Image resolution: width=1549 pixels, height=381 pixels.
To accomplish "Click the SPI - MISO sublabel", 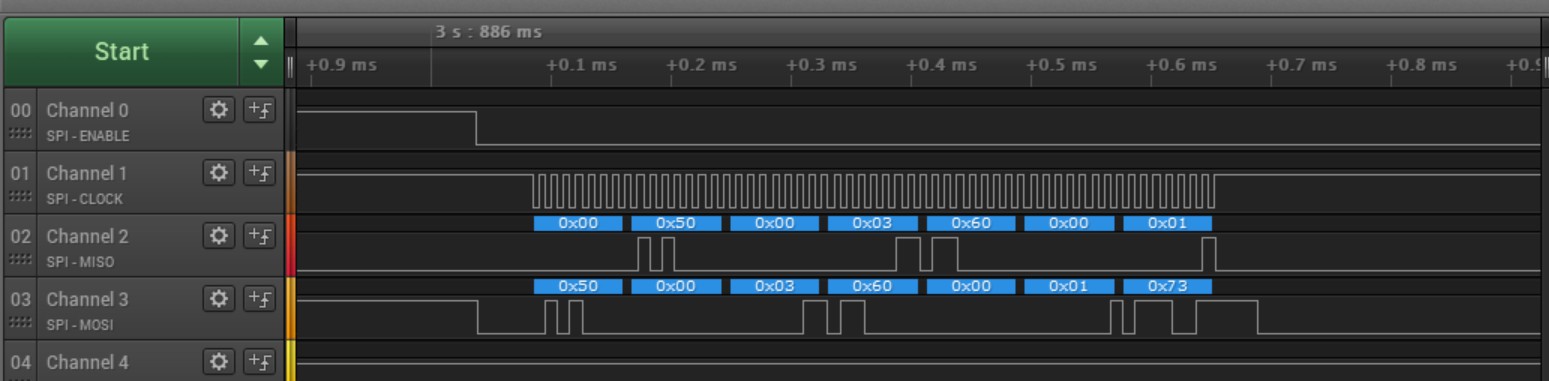I will click(80, 262).
